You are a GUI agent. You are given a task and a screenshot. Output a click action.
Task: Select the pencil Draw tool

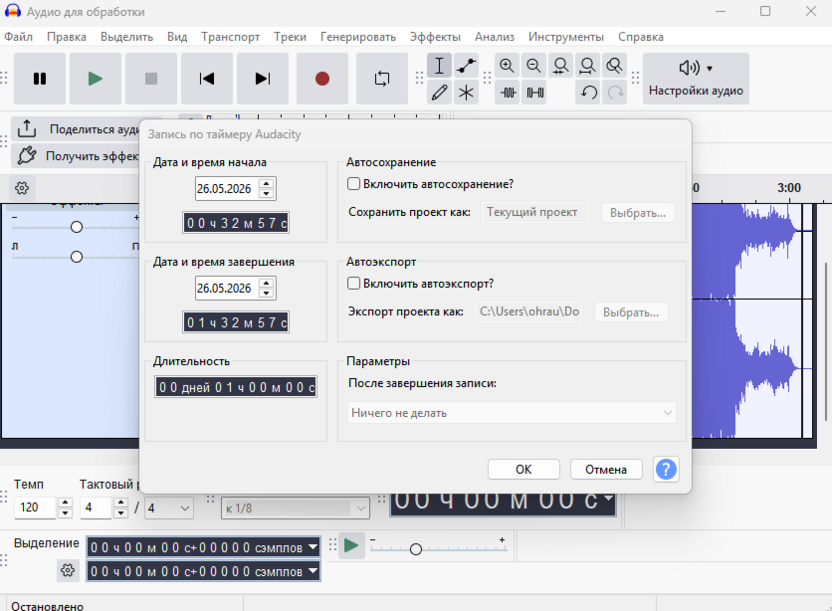(x=439, y=93)
